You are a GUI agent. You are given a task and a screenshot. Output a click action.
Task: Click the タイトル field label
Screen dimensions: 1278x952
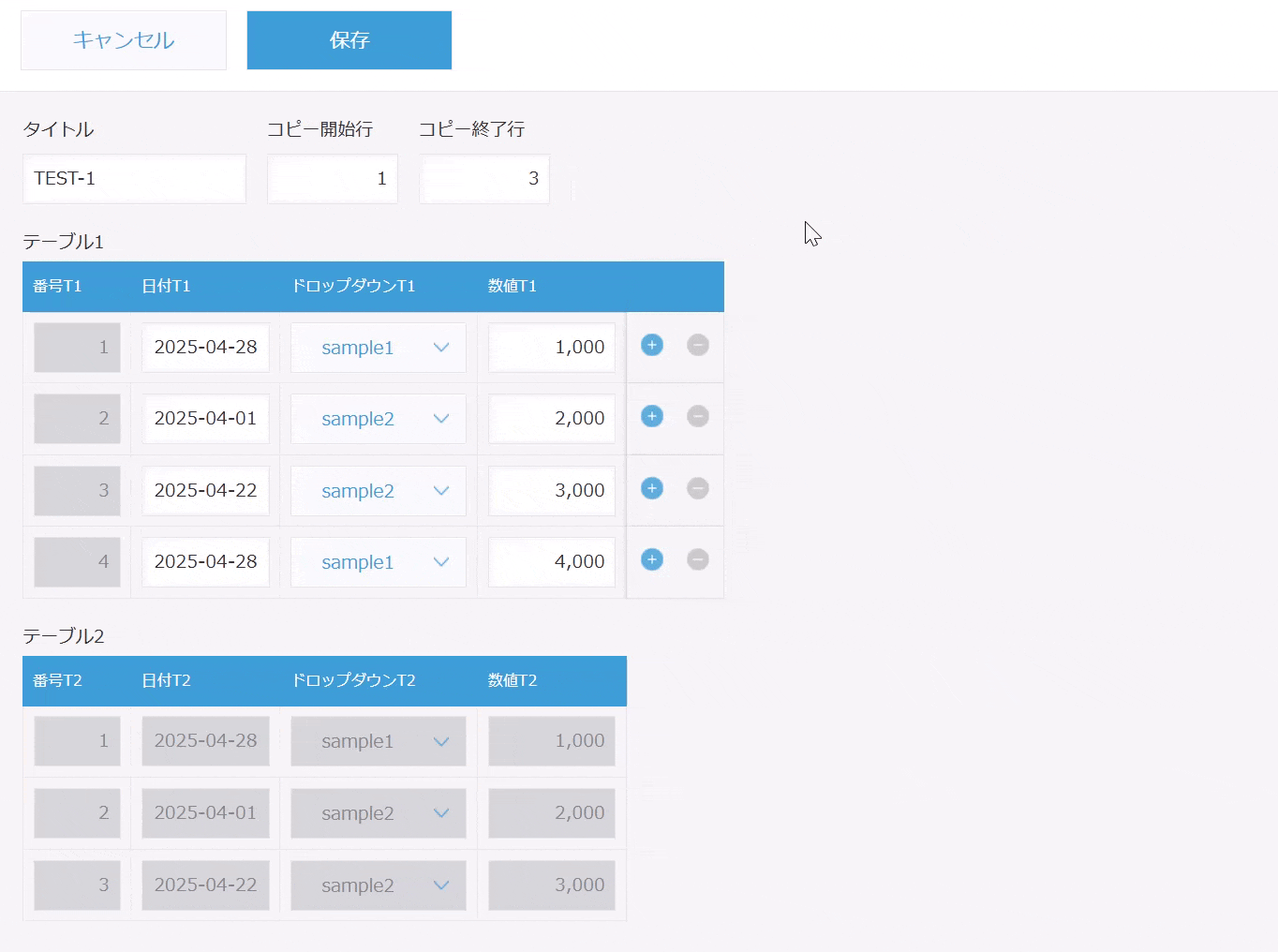58,129
